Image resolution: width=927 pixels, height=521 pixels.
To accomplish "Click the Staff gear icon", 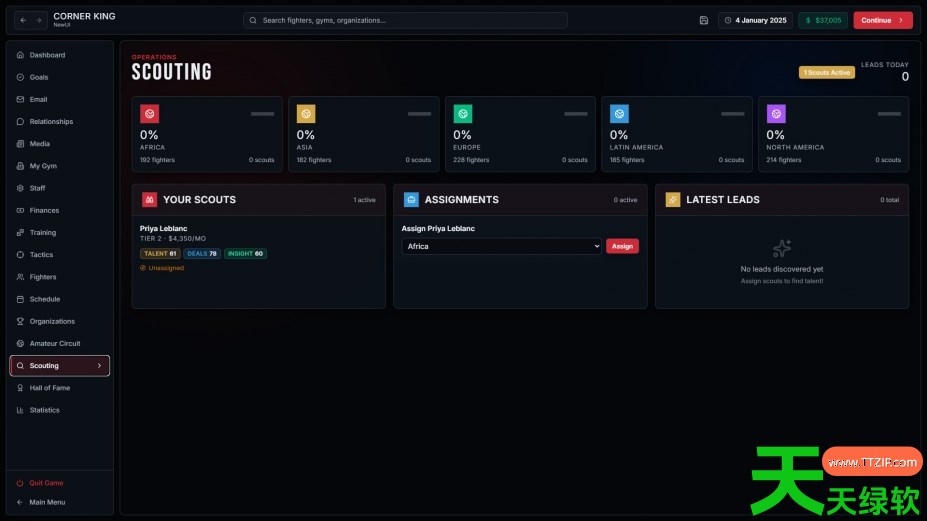I will coord(20,188).
